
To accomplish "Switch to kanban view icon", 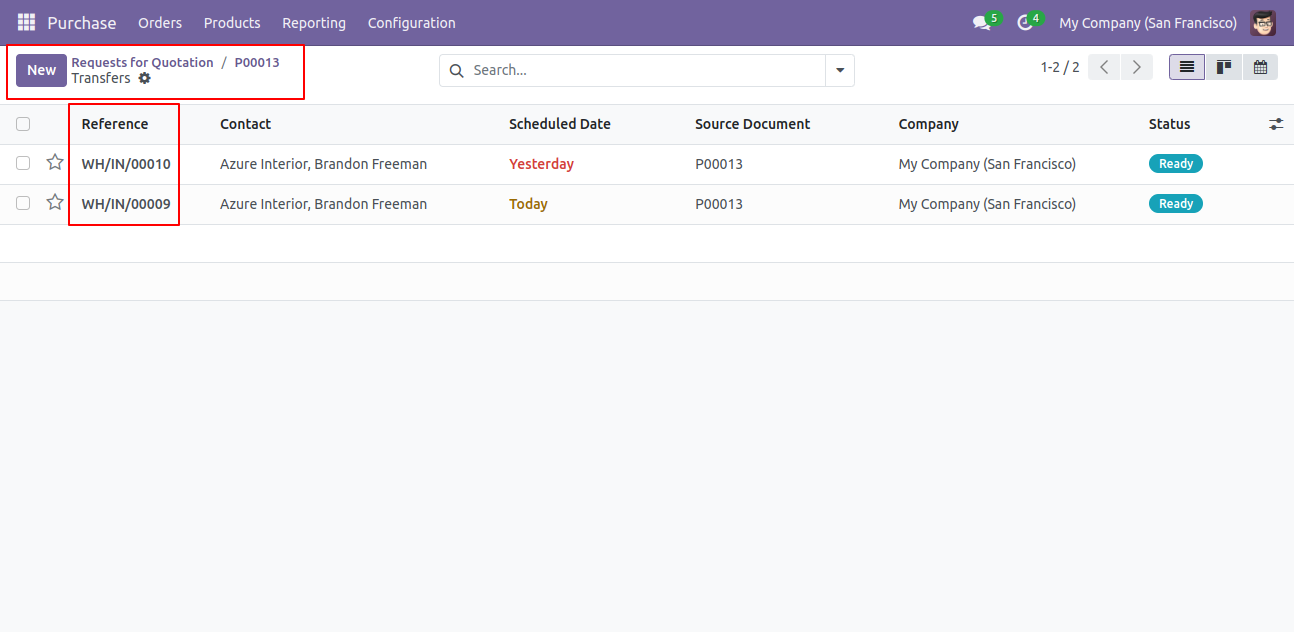I will (x=1223, y=67).
